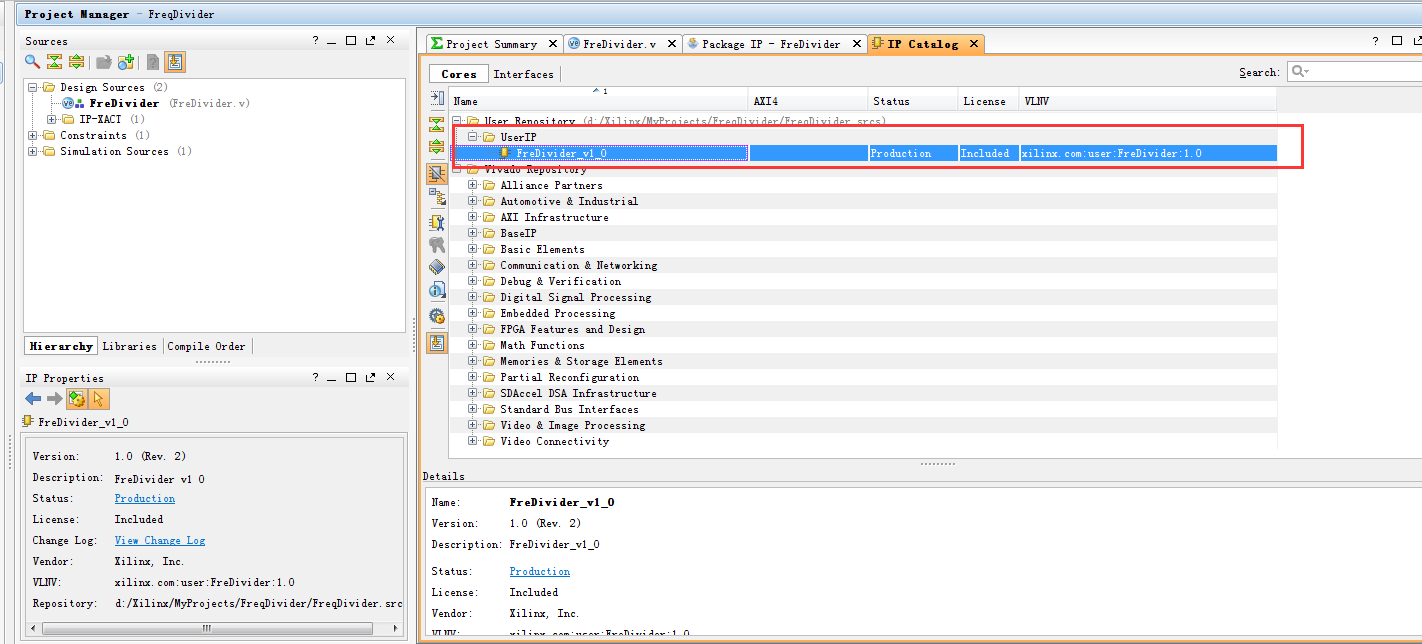
Task: Click the search magnifier in Sources panel
Action: pos(33,62)
